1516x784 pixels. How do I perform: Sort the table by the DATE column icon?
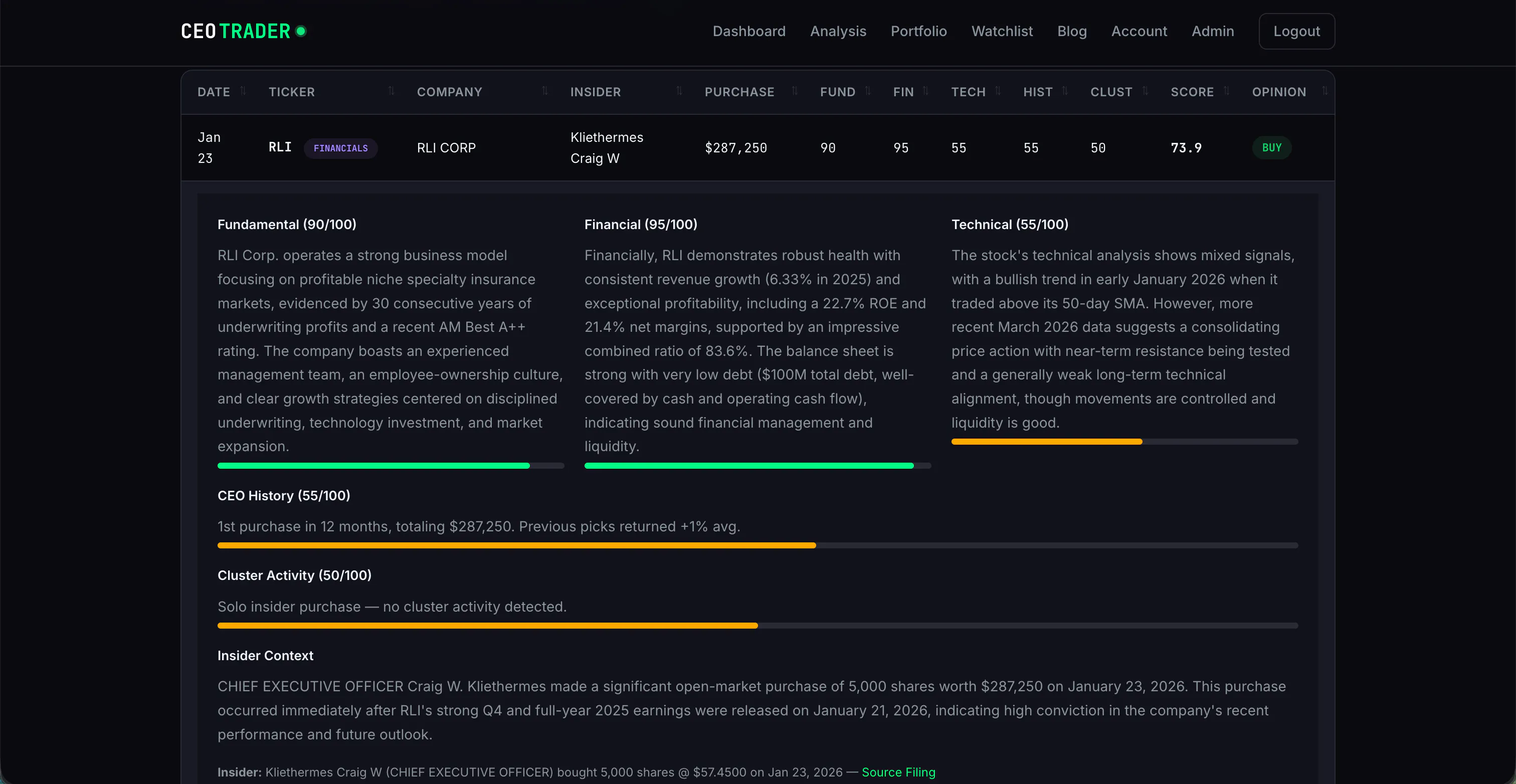coord(243,91)
